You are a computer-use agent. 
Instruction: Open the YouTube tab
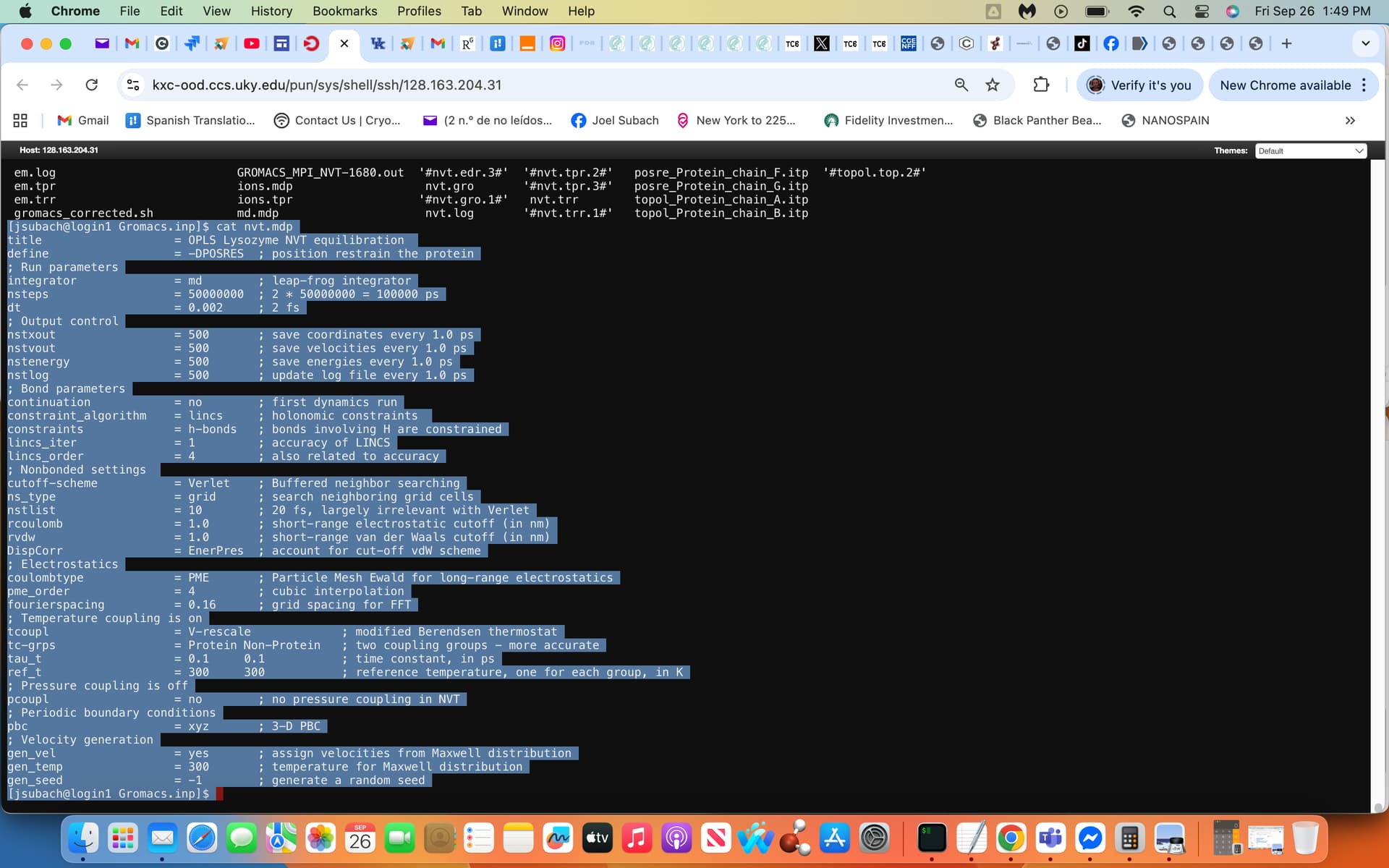coord(251,43)
